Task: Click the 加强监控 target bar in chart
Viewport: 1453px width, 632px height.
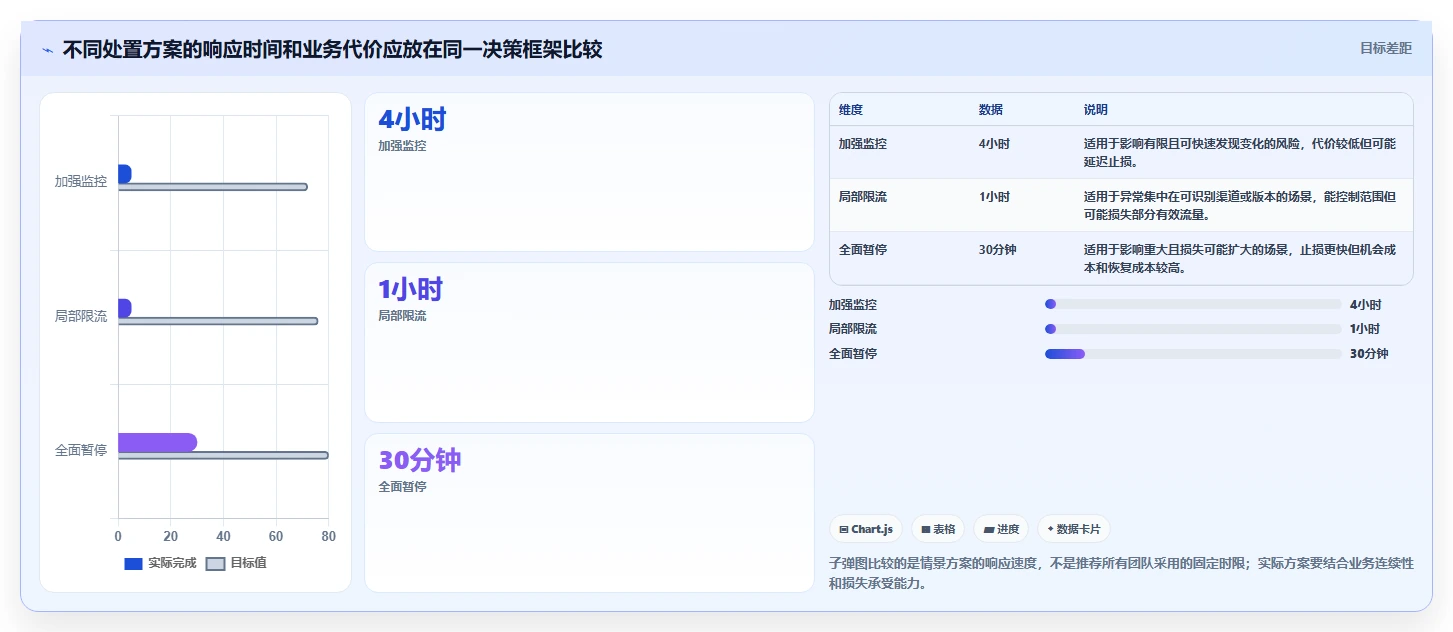Action: (x=212, y=187)
